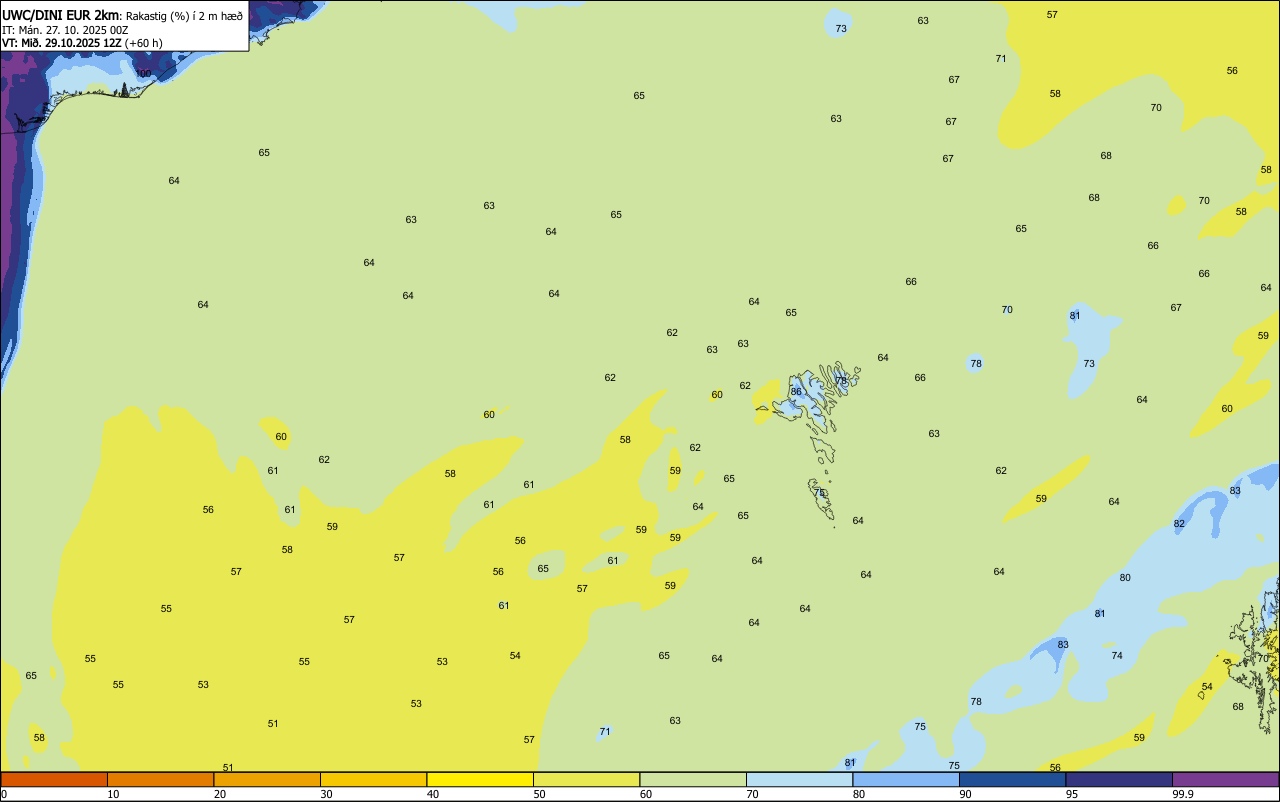This screenshot has height=802, width=1280.
Task: Click the "(+60 h)" forecast offset text
Action: [x=144, y=43]
